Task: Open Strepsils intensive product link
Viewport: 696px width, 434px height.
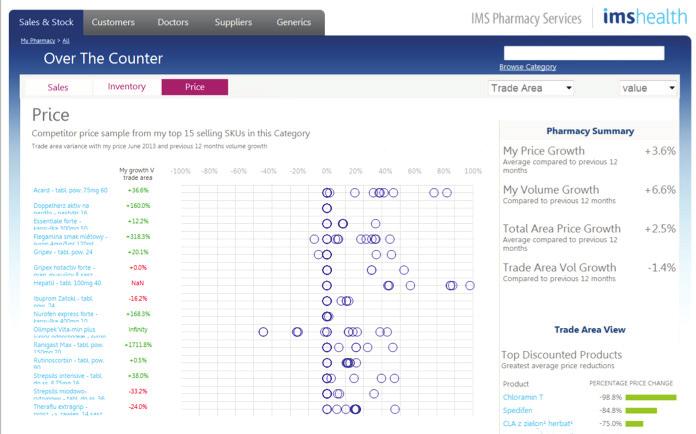Action: 68,379
